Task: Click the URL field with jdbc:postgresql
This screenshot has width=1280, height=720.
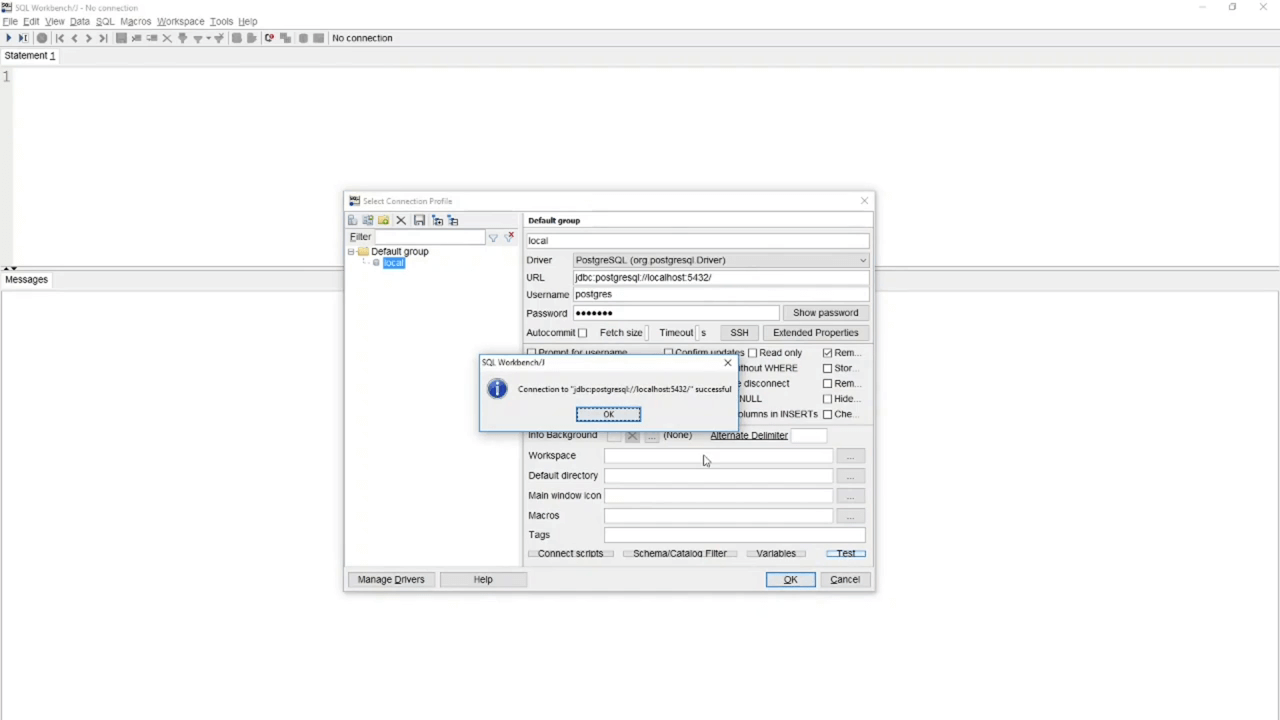Action: pos(720,278)
